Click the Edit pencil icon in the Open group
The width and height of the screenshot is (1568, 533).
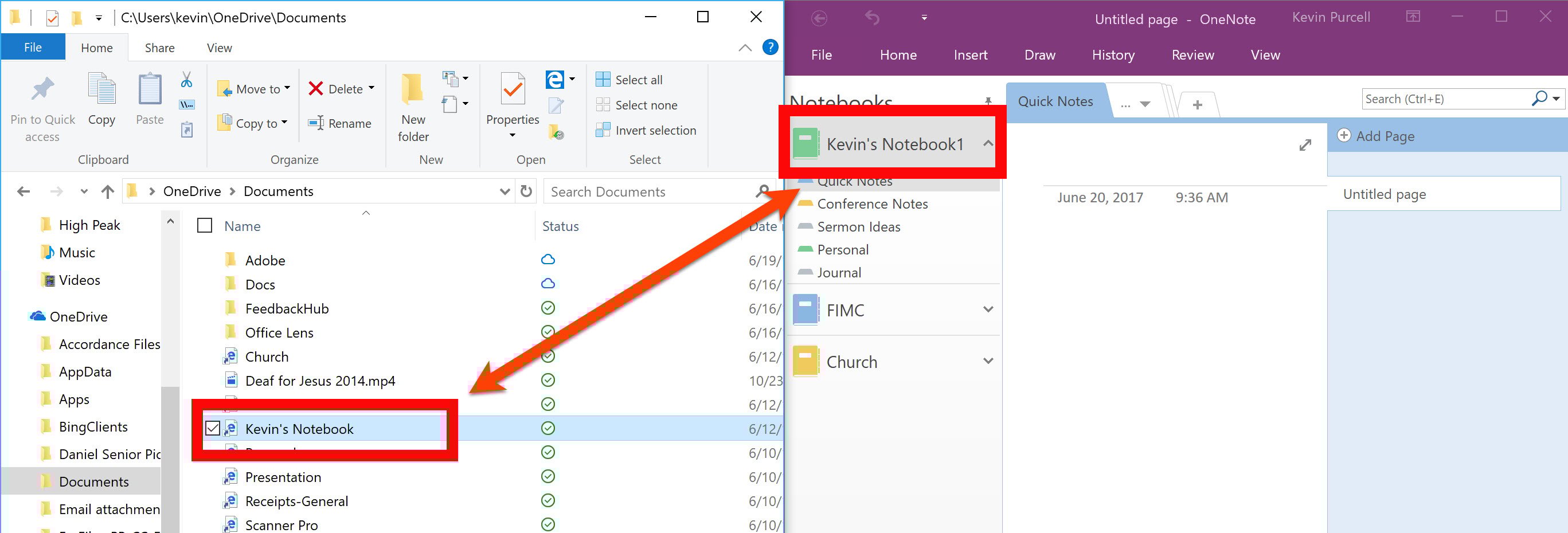[x=556, y=105]
